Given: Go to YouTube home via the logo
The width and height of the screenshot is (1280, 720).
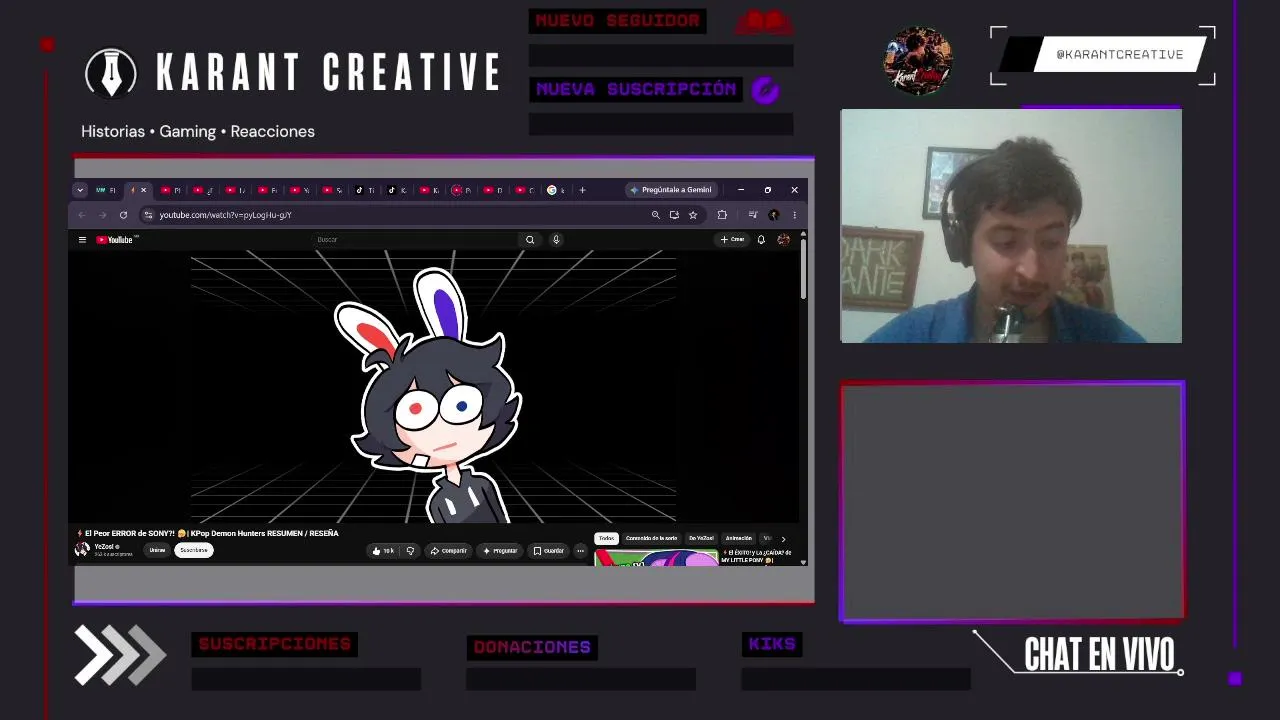Looking at the screenshot, I should click(x=116, y=240).
